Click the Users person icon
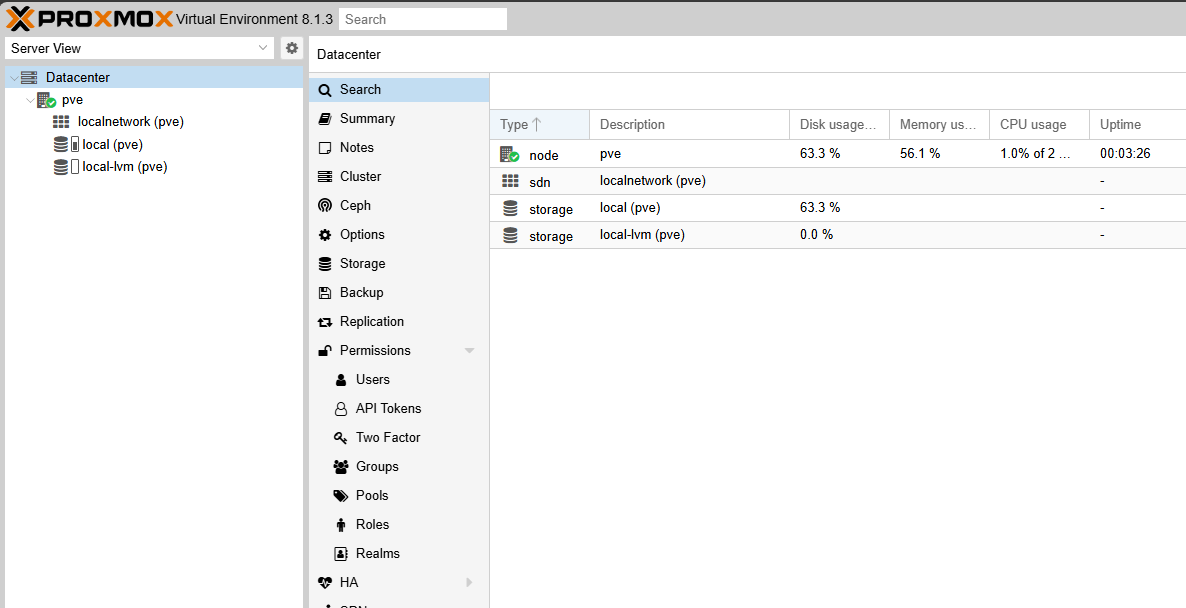The image size is (1186, 608). click(x=341, y=380)
